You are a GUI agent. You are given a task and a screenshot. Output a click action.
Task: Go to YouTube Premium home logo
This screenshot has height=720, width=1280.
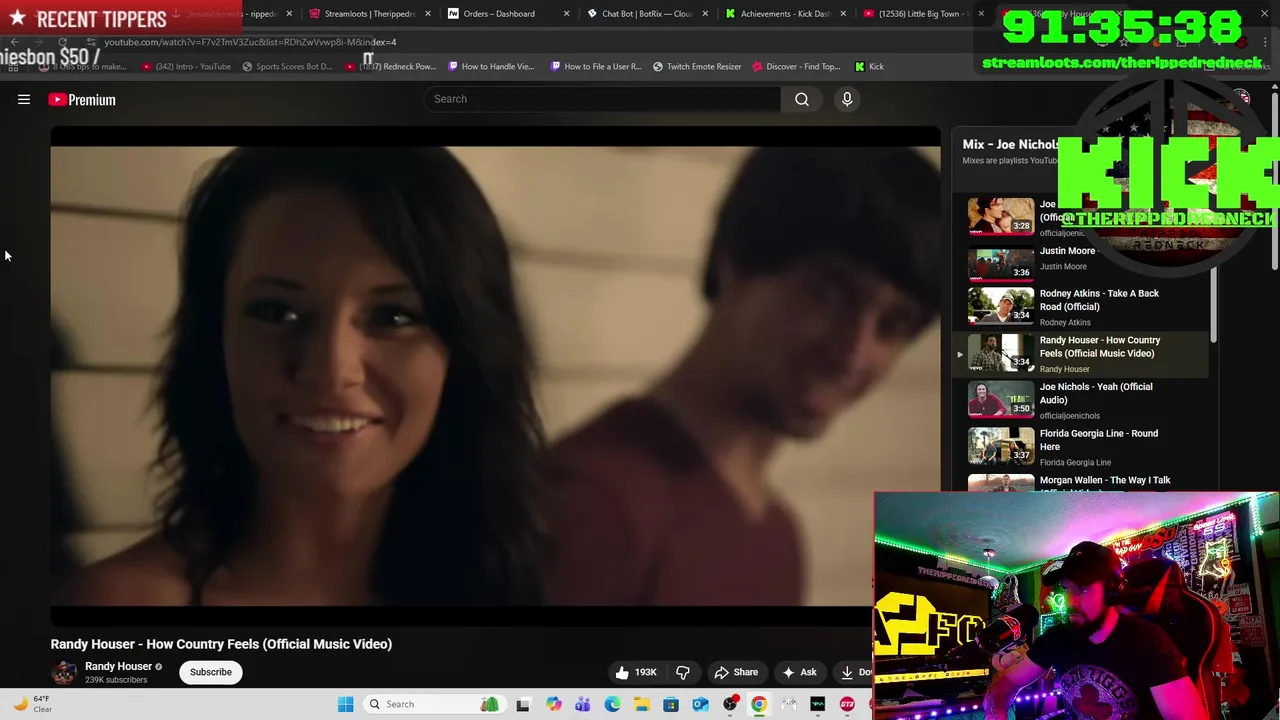pyautogui.click(x=82, y=99)
